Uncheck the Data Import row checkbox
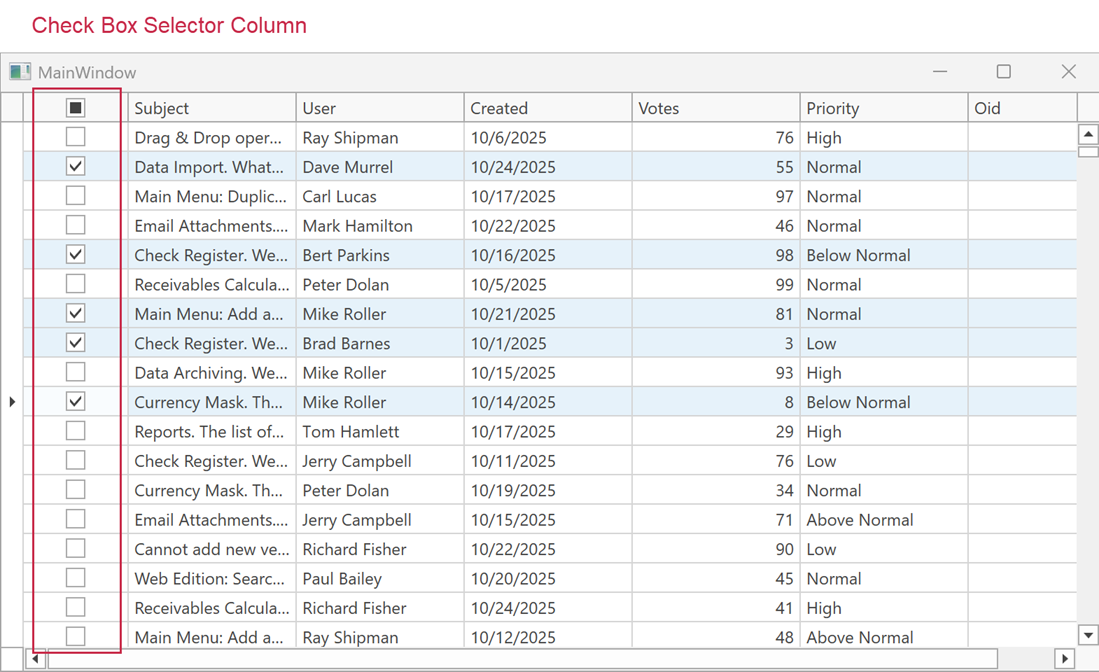1099x672 pixels. coord(75,165)
